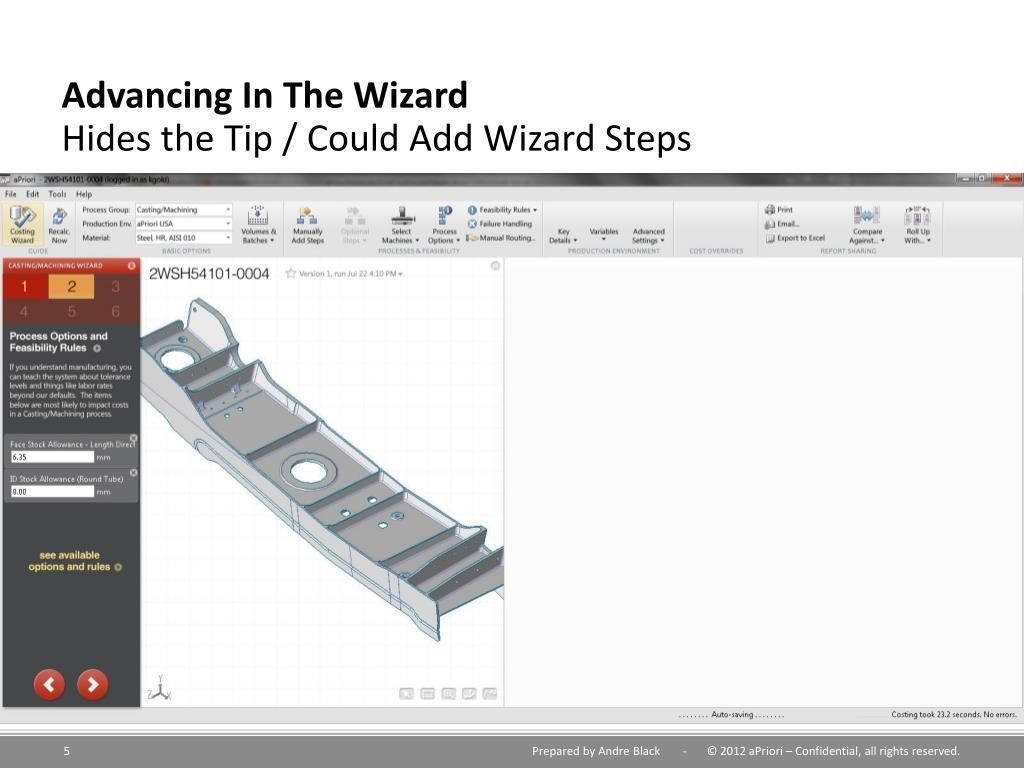
Task: Open Process Options tool
Action: tap(444, 225)
